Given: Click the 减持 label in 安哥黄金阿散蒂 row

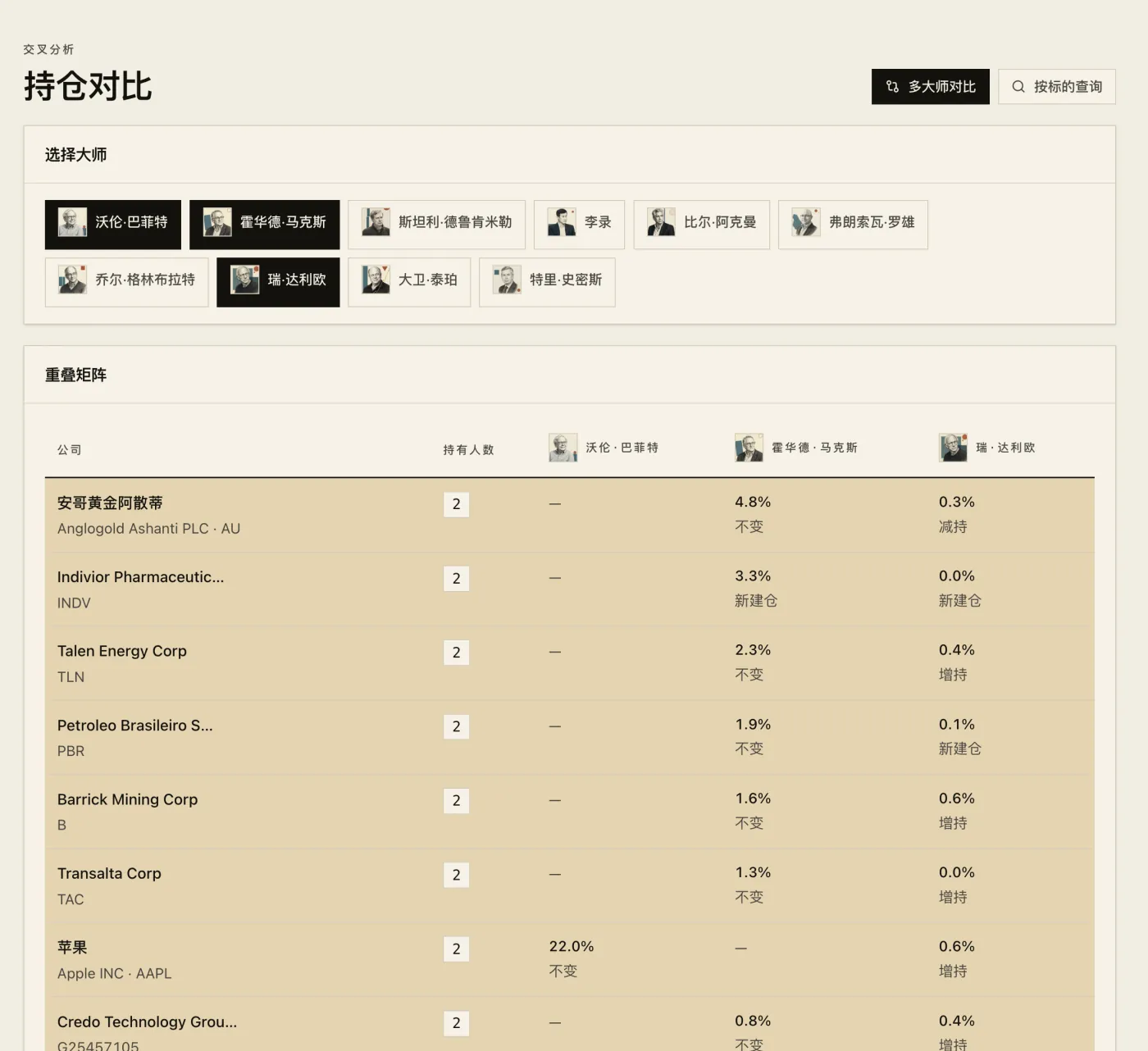Looking at the screenshot, I should (953, 527).
